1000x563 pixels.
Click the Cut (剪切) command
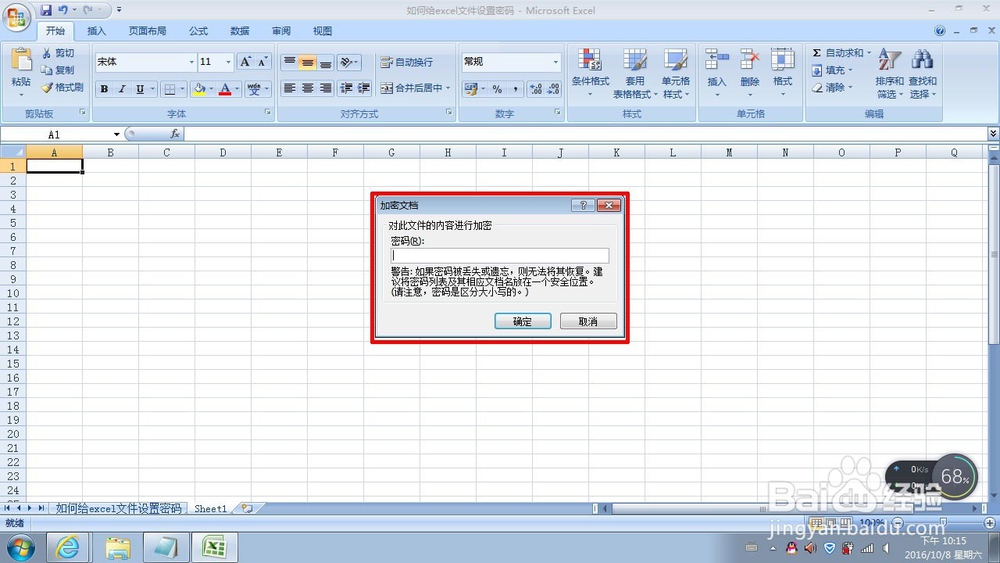pyautogui.click(x=58, y=53)
